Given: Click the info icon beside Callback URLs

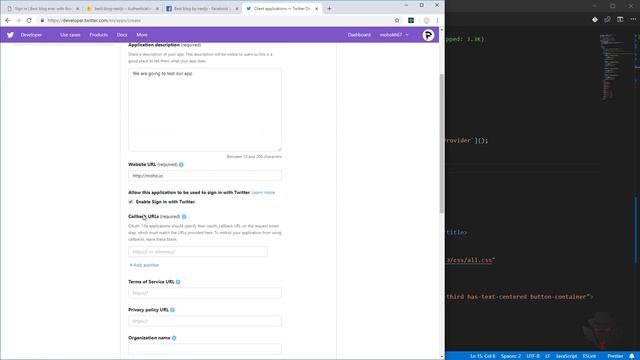Looking at the screenshot, I should tap(184, 217).
